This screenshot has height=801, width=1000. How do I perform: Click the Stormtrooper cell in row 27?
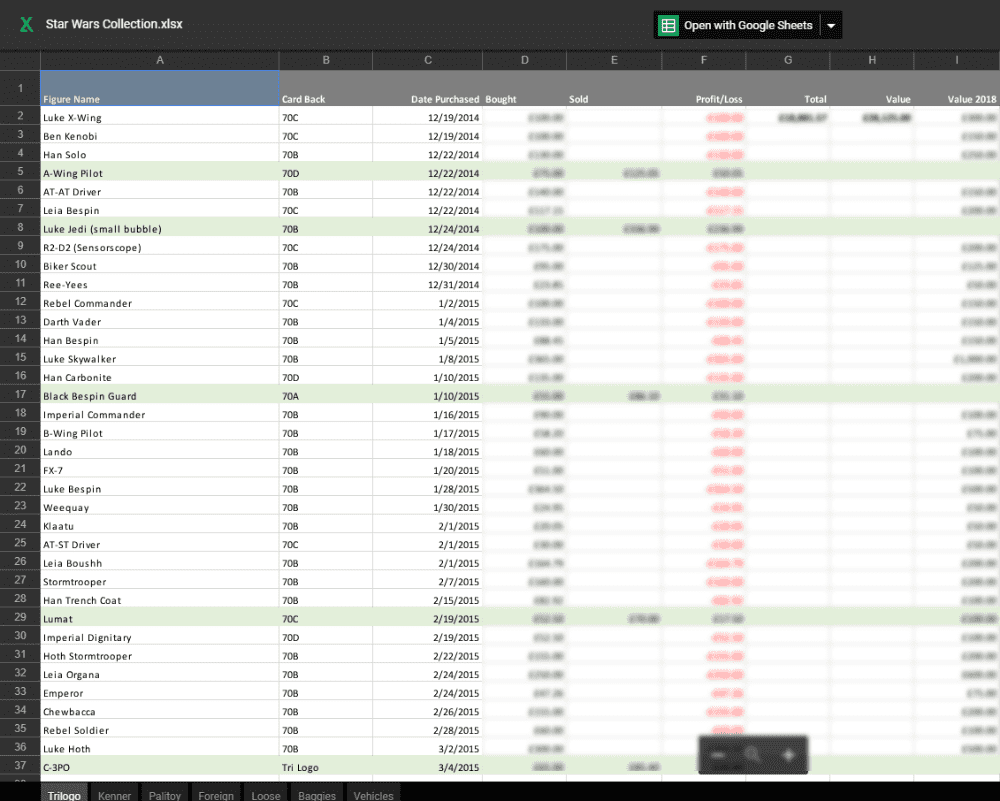[159, 582]
